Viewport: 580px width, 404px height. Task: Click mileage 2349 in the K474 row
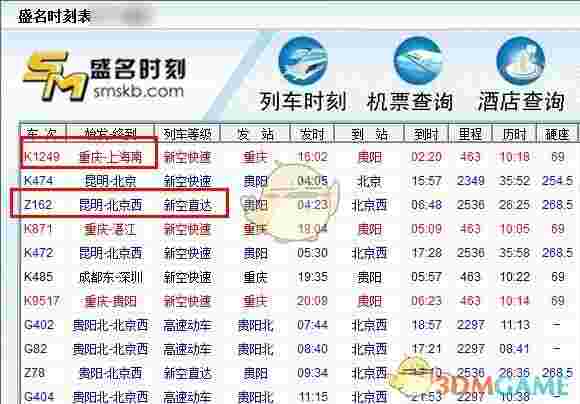pyautogui.click(x=471, y=181)
